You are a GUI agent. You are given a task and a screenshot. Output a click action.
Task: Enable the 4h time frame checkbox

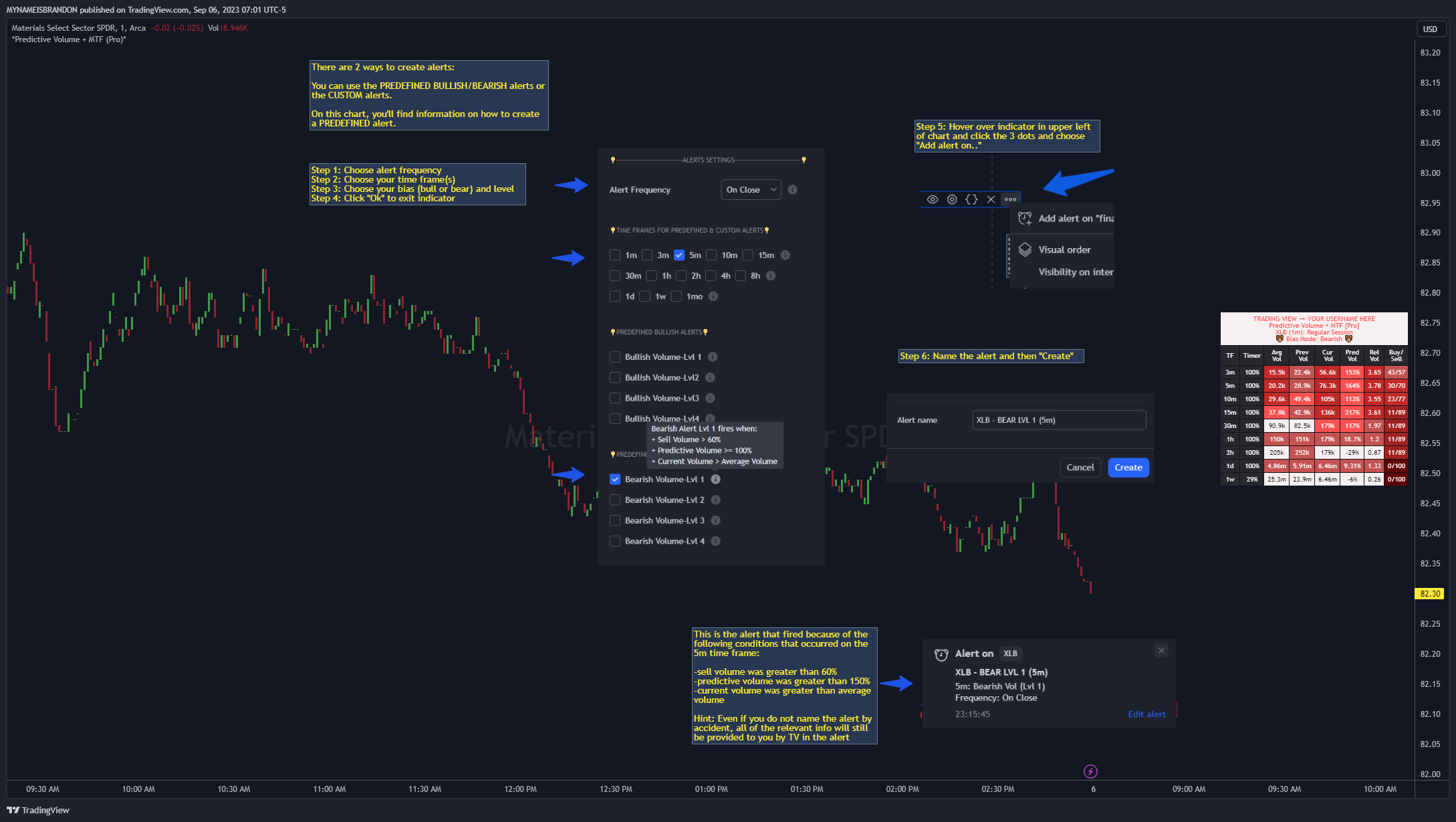711,276
